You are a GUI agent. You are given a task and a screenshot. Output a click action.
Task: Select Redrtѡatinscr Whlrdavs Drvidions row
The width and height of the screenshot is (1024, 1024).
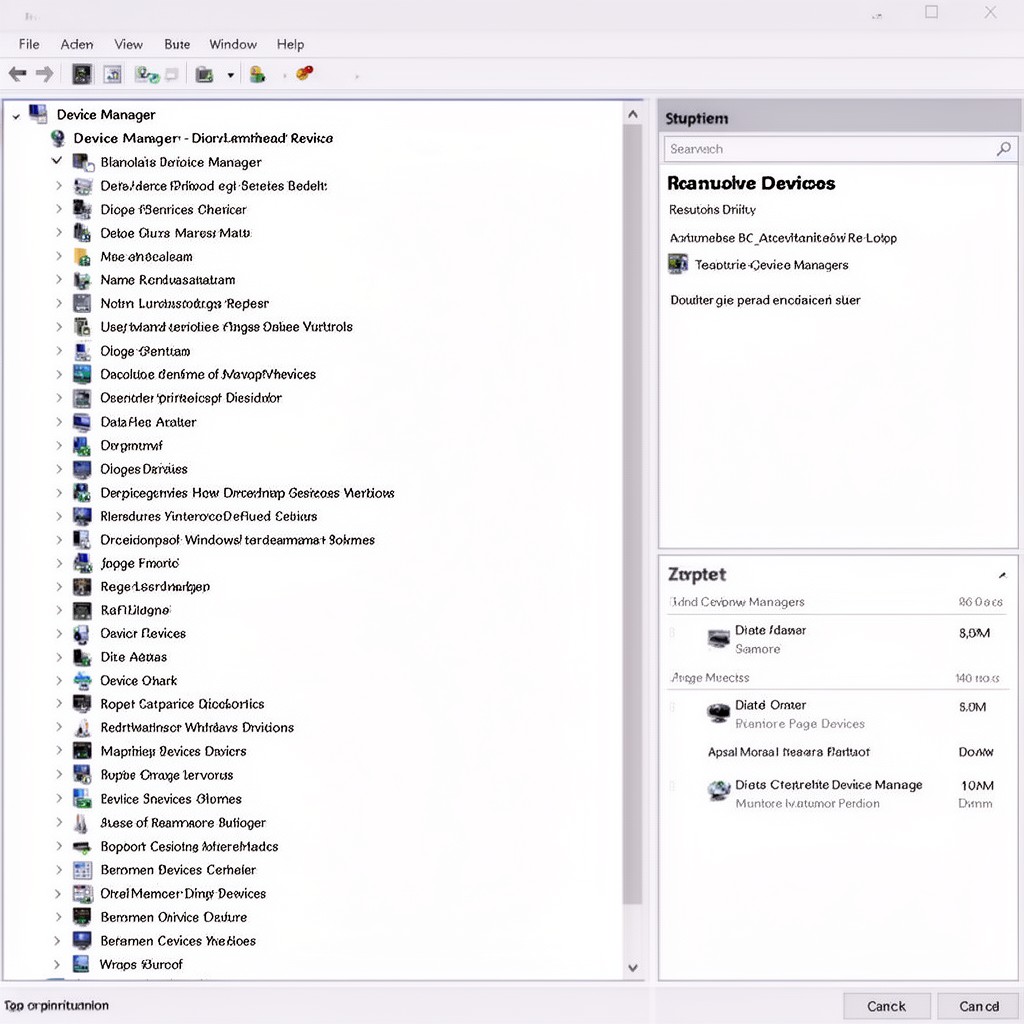[x=197, y=728]
